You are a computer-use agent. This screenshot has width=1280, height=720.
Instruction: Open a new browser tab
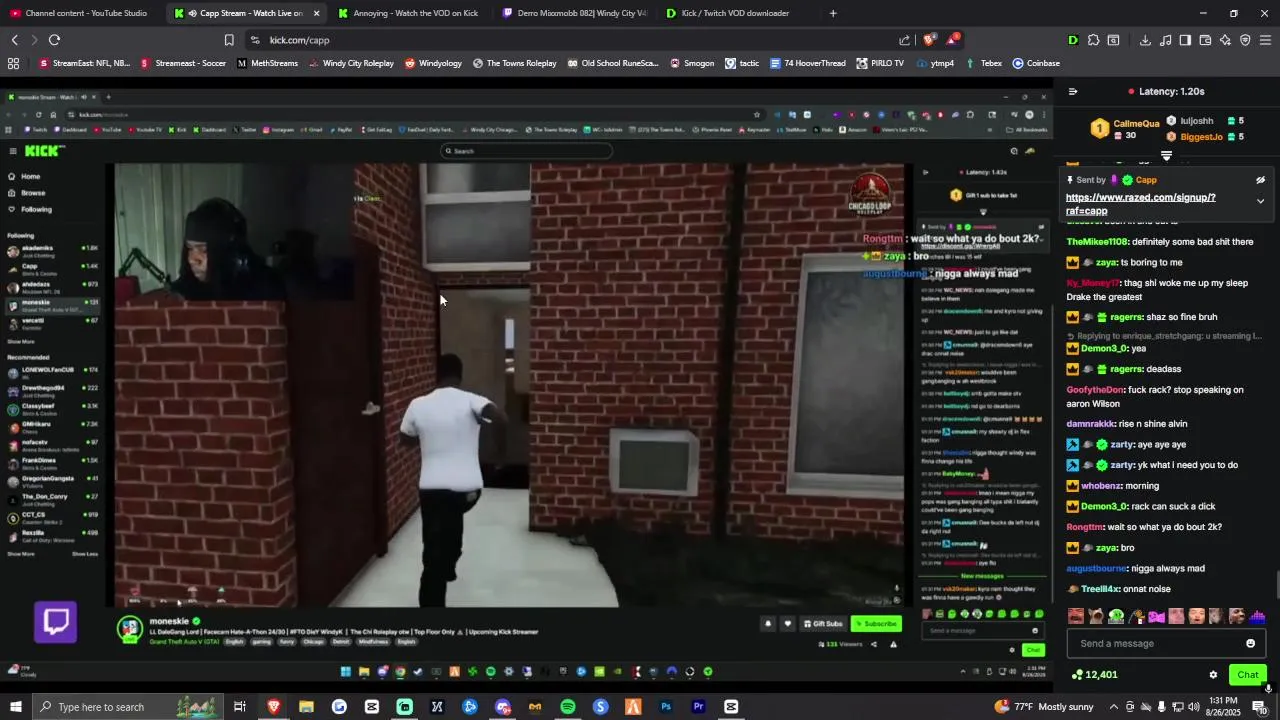tap(833, 13)
